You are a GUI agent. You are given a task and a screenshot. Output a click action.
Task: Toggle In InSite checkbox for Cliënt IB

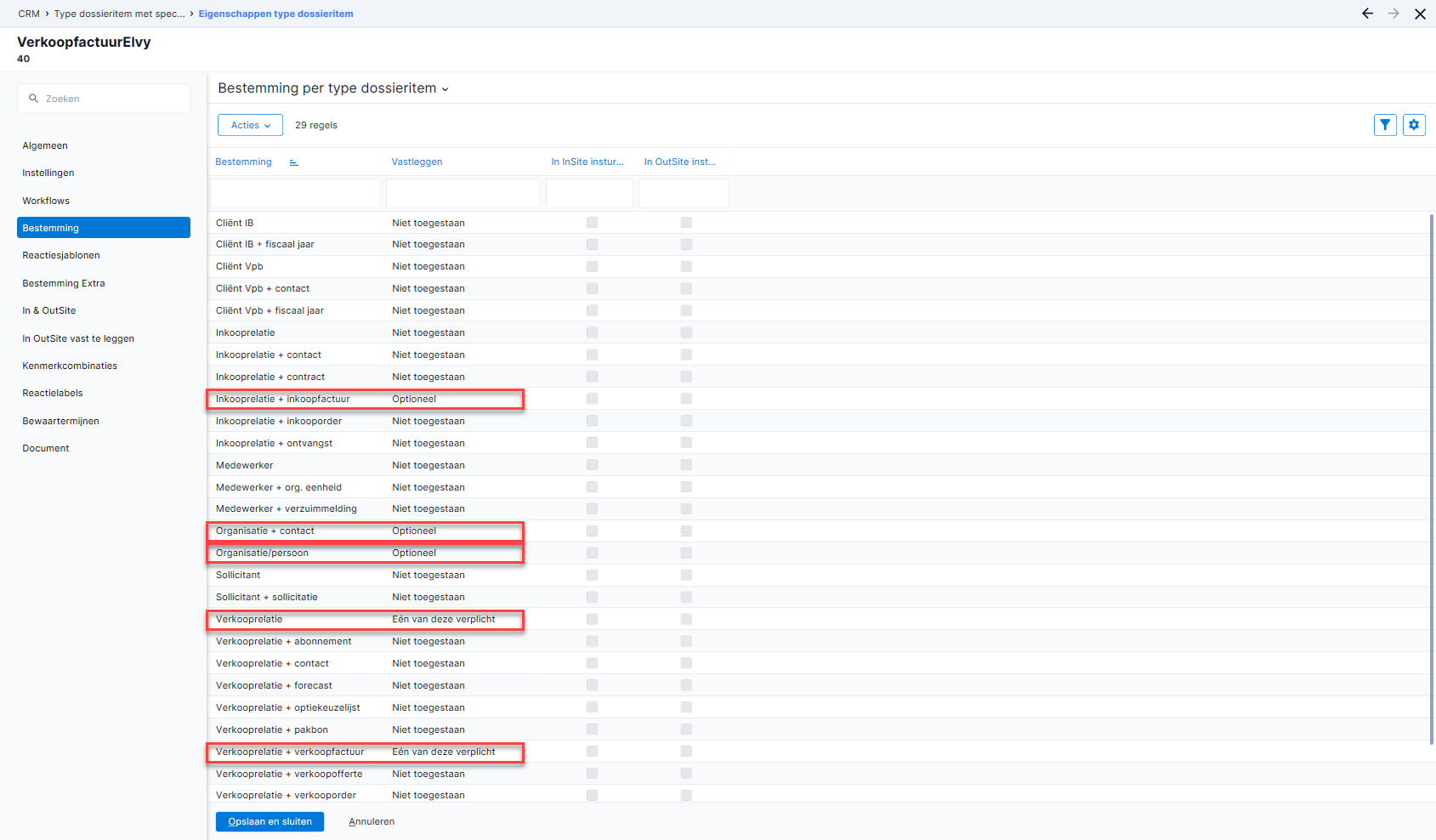pos(592,223)
